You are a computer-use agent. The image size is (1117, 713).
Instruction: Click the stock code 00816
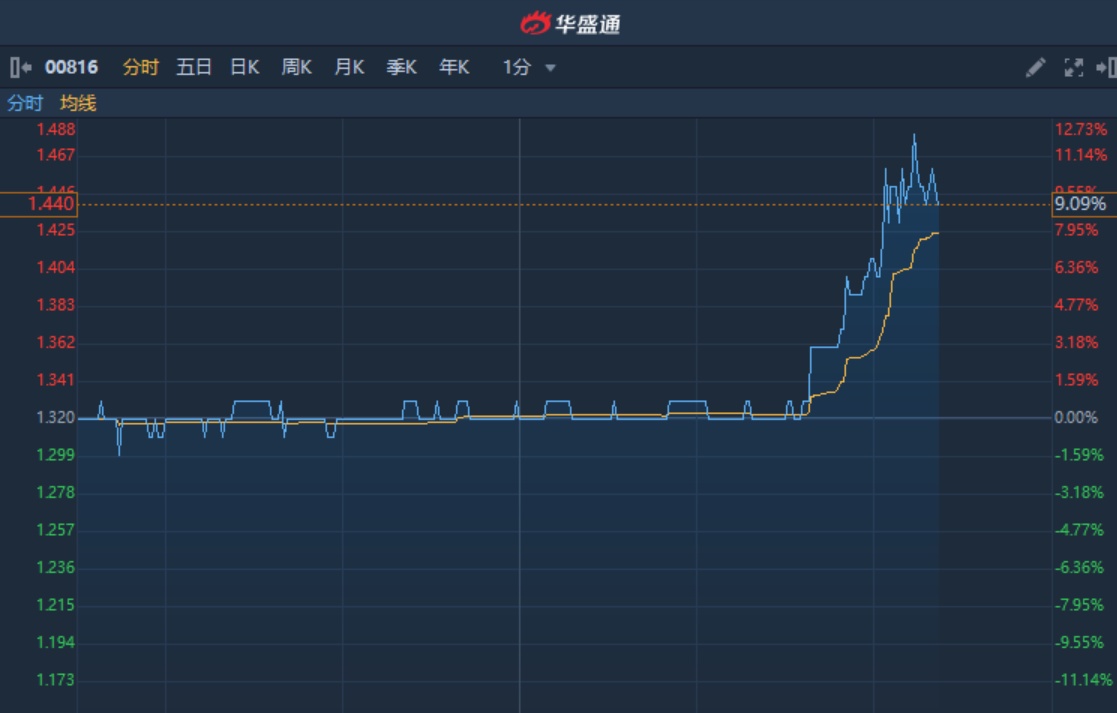coord(71,68)
